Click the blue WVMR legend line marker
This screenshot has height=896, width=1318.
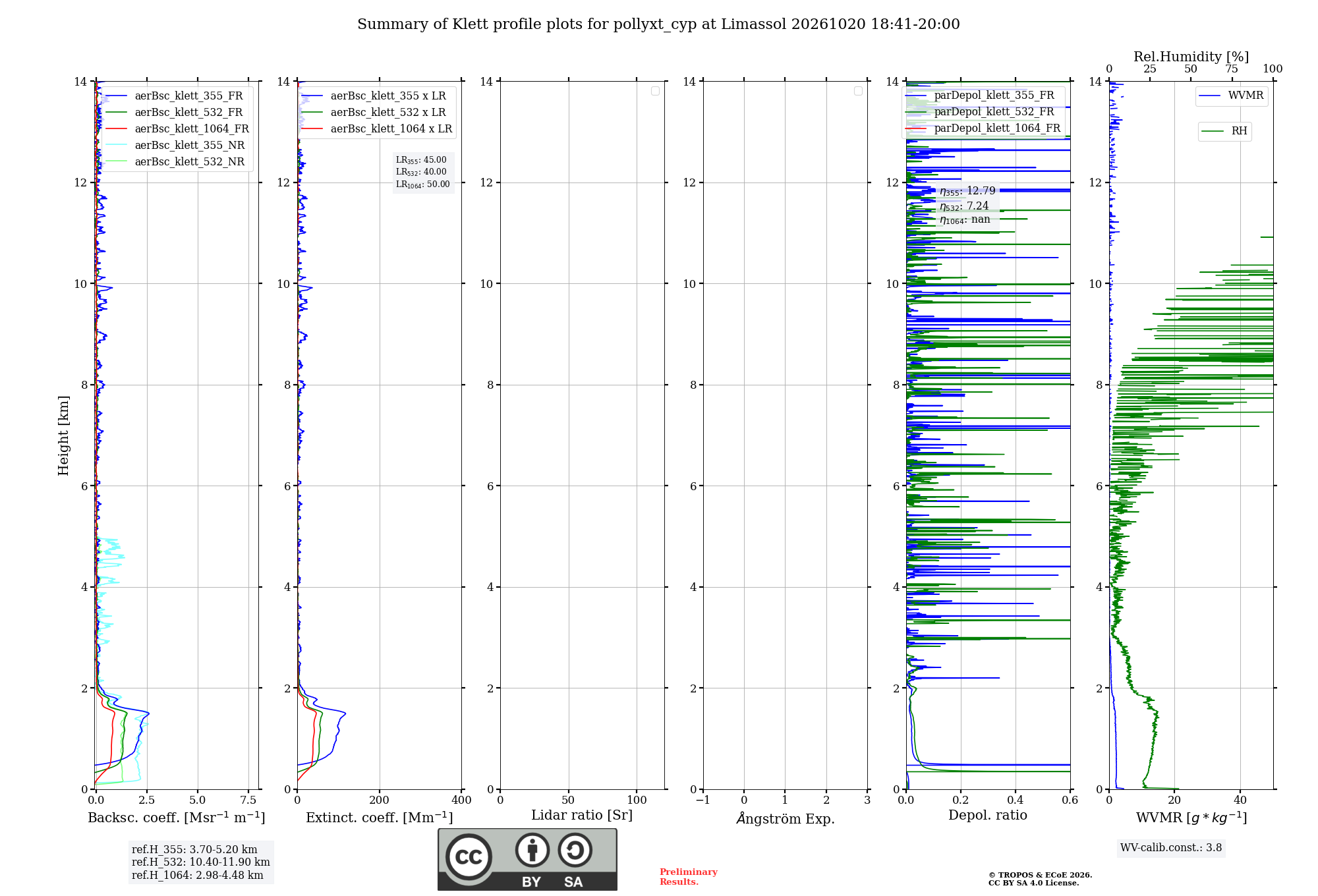pyautogui.click(x=1210, y=96)
